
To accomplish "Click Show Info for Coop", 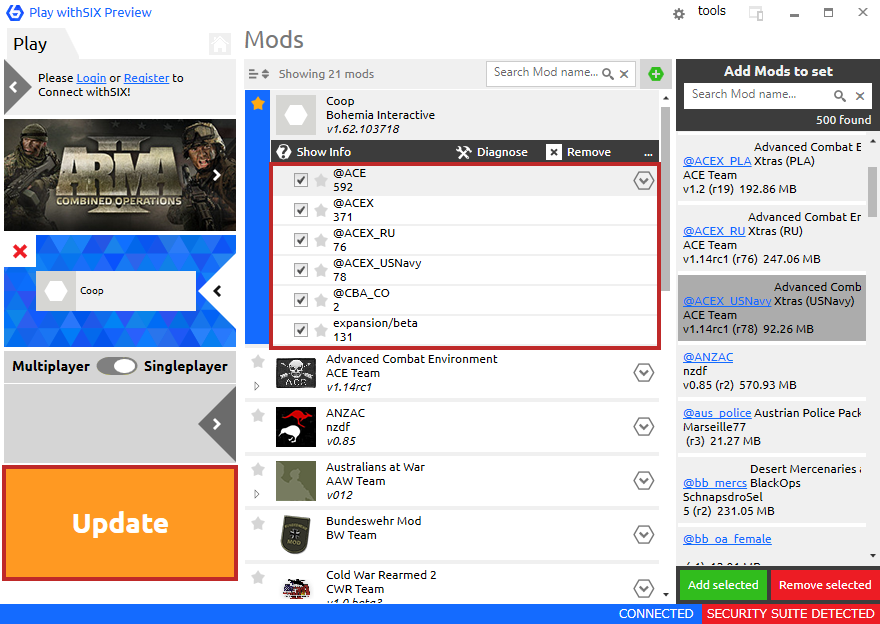I will pos(314,152).
